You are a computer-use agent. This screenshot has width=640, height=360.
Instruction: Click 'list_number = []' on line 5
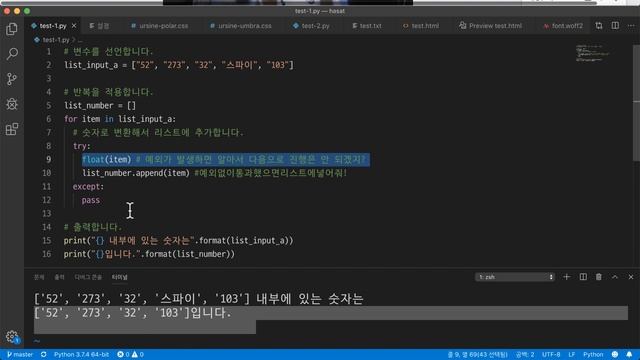coord(100,106)
